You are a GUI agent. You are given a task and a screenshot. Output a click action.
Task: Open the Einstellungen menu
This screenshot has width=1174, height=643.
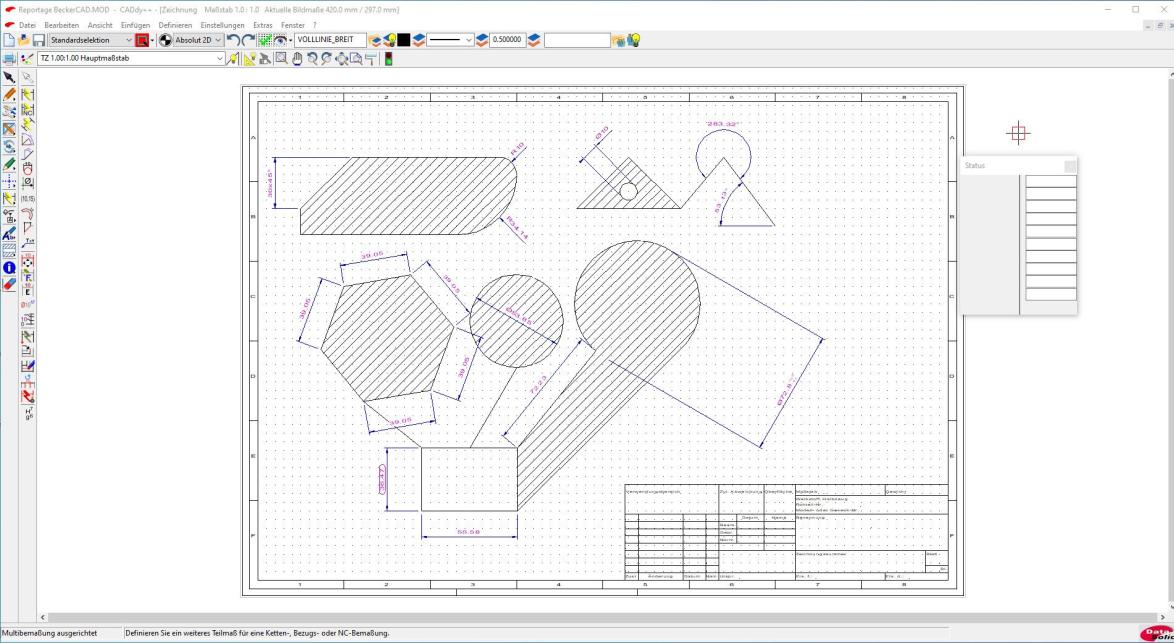(x=223, y=25)
